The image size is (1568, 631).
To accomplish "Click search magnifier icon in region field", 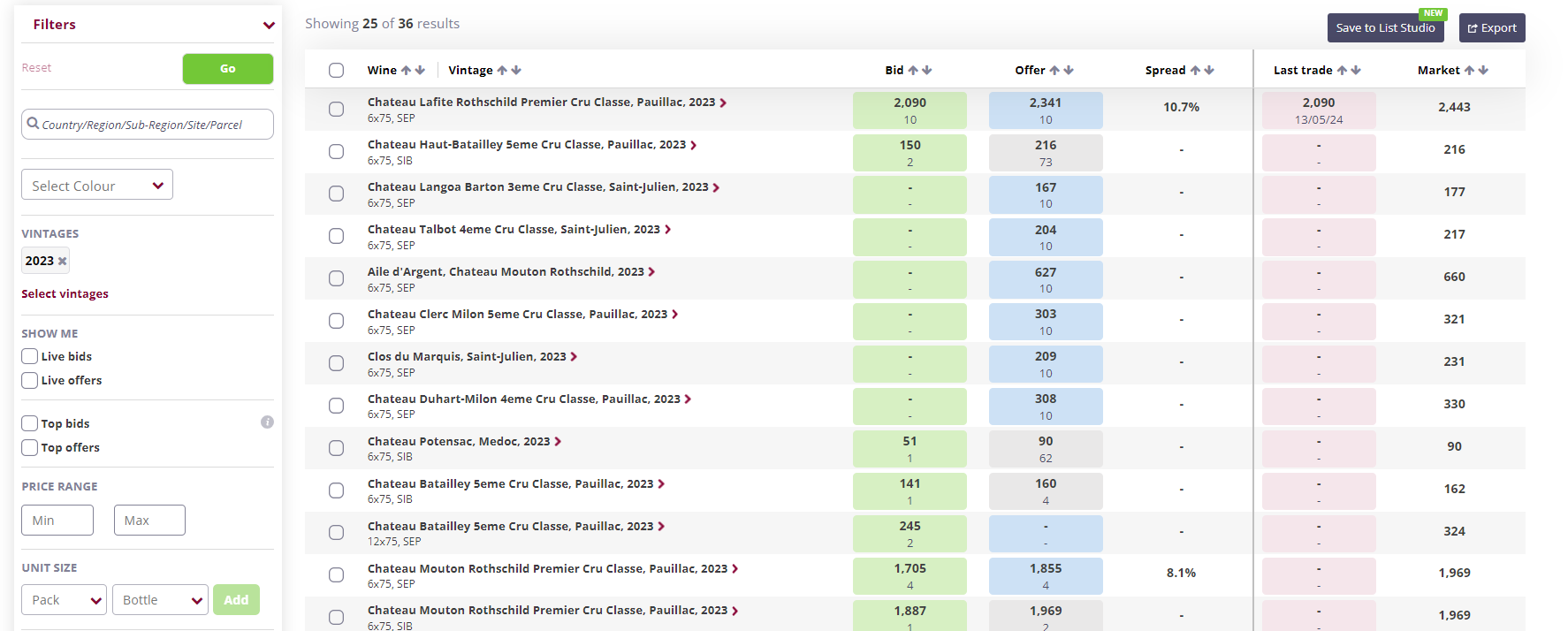I will (x=33, y=124).
